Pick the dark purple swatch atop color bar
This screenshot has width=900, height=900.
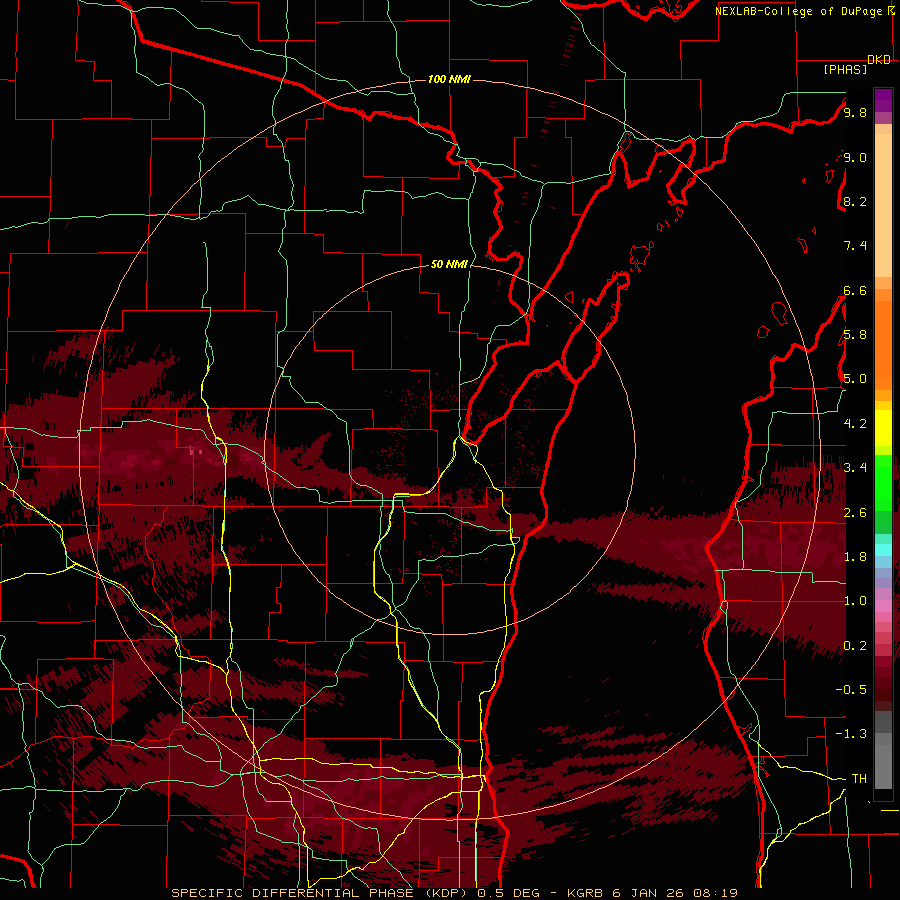(x=883, y=95)
